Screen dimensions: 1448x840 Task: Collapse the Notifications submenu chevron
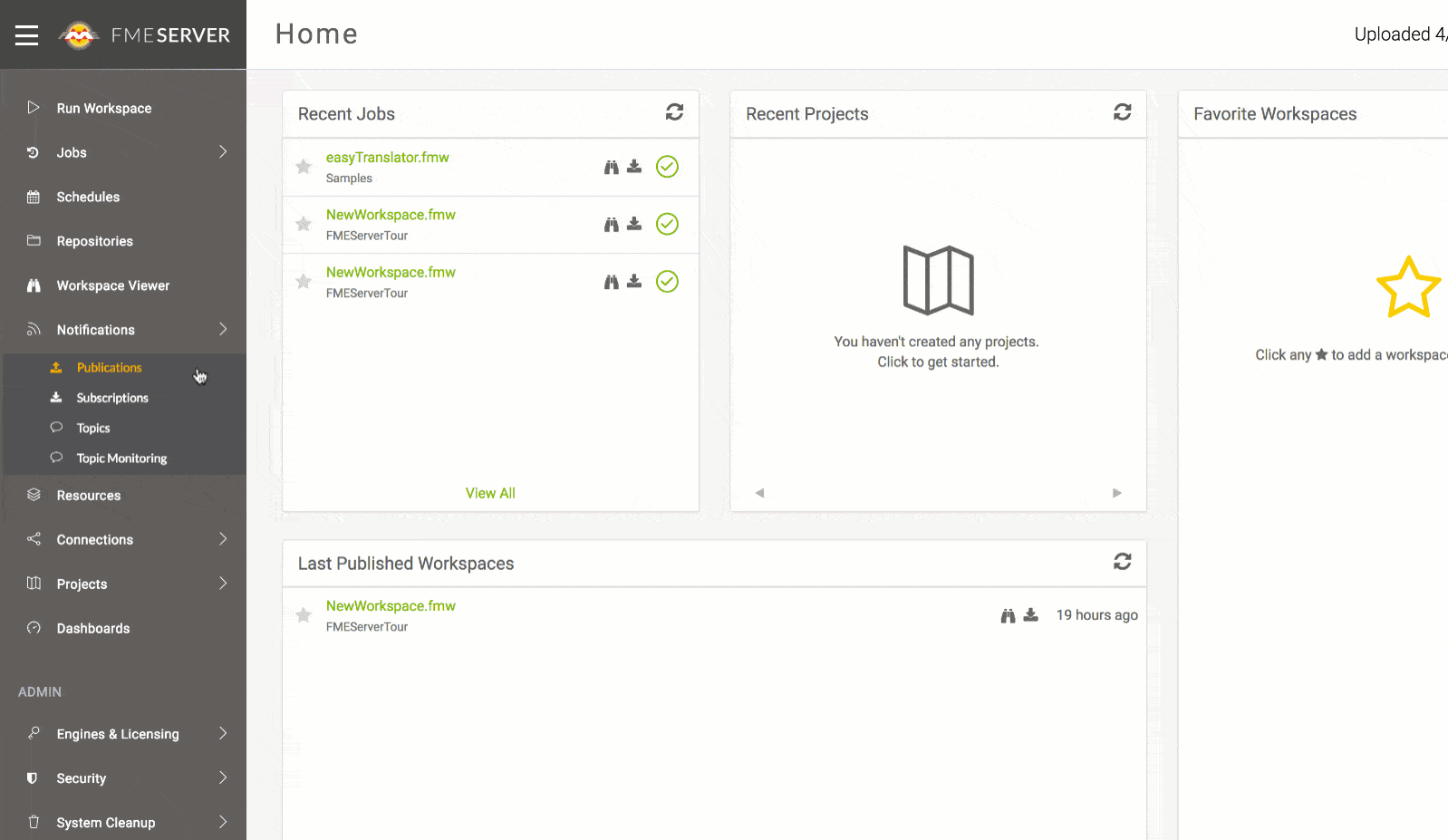(x=223, y=329)
